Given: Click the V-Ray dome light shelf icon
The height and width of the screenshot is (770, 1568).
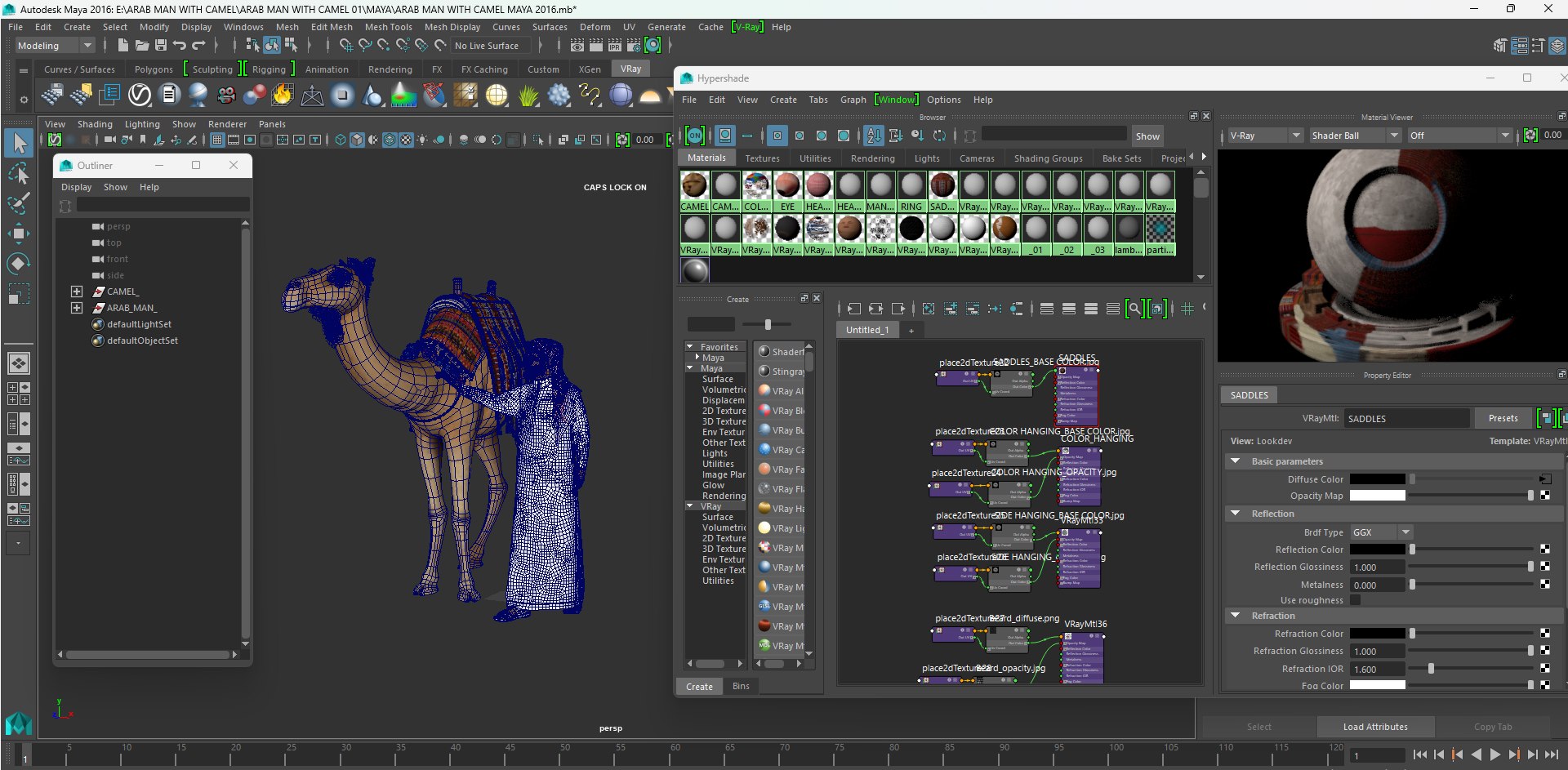Looking at the screenshot, I should (650, 96).
